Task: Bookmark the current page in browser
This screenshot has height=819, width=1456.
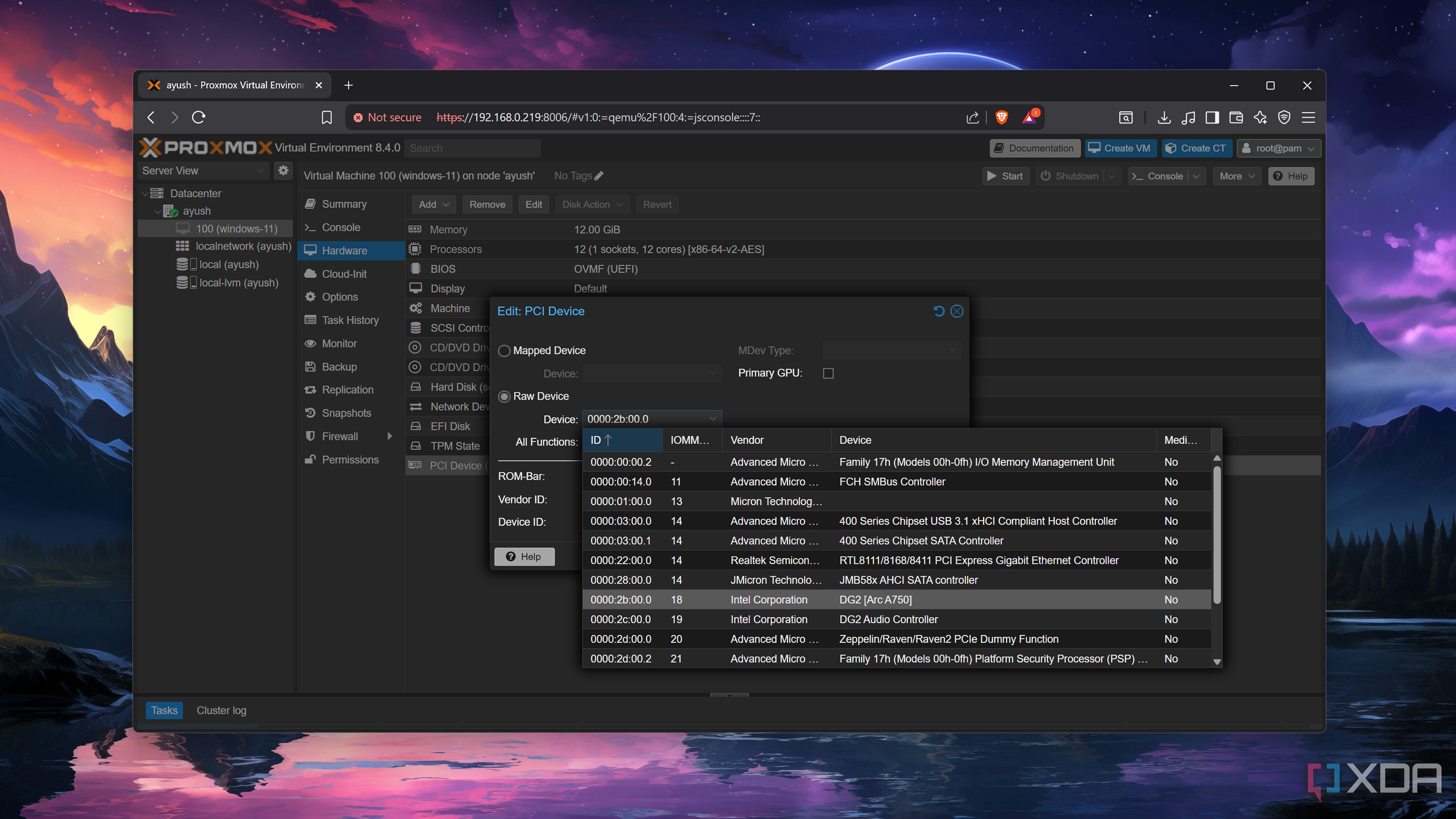Action: click(x=327, y=118)
